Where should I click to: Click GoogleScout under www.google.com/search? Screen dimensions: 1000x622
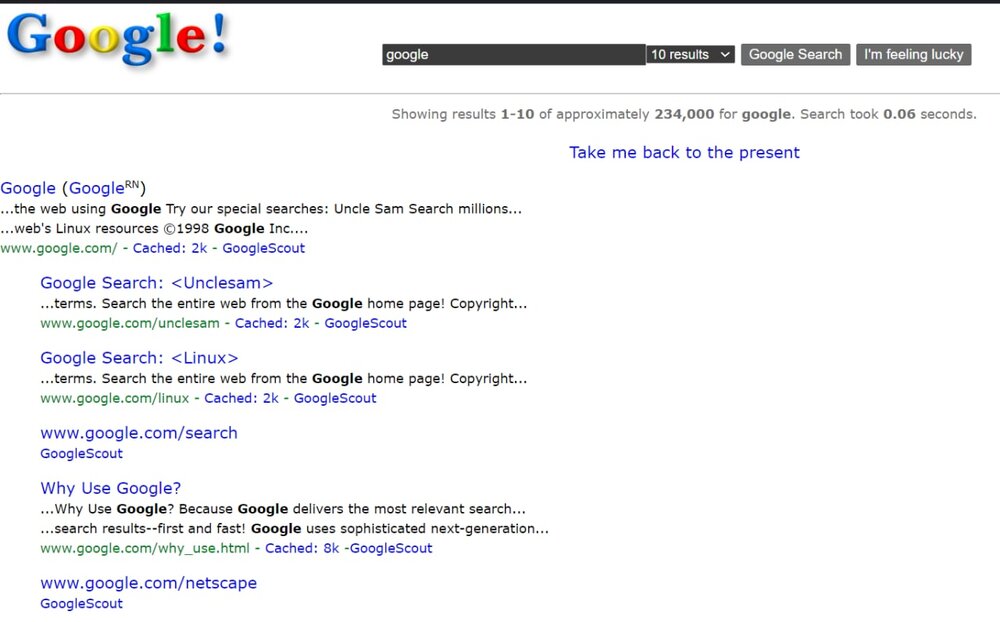81,454
